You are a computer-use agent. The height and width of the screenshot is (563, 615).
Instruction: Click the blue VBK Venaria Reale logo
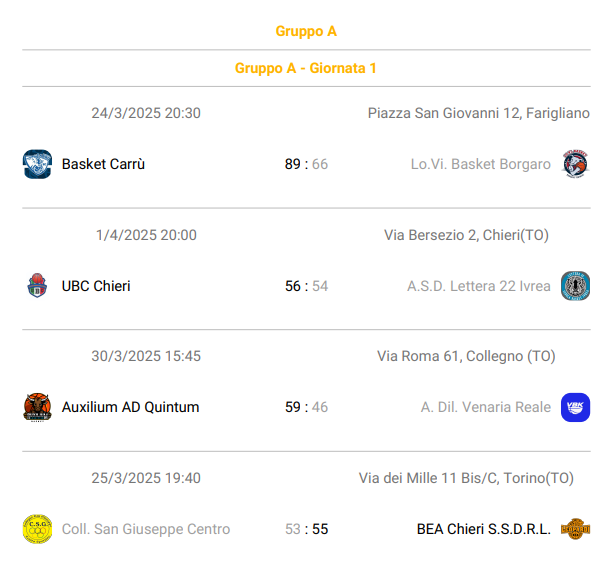(x=575, y=407)
